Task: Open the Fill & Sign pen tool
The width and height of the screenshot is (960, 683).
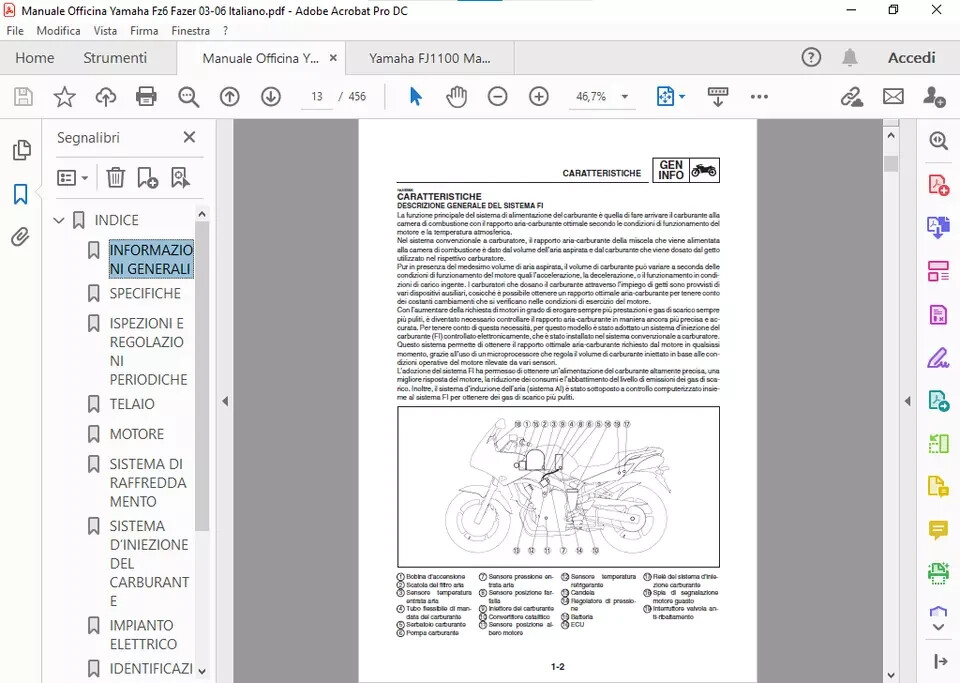Action: pyautogui.click(x=938, y=357)
